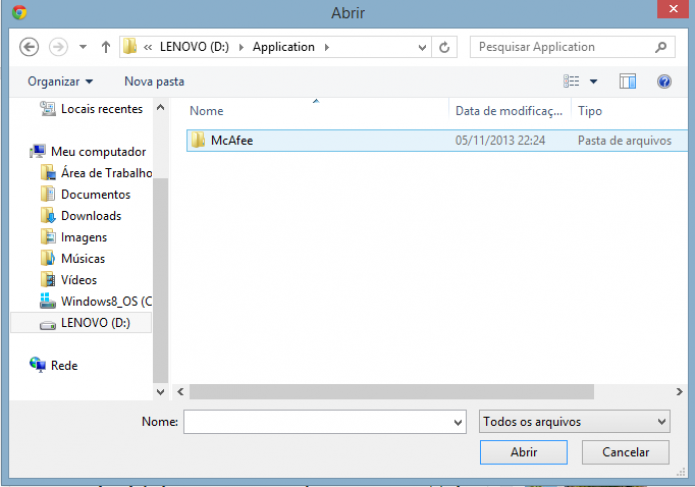
Task: Click the Nome file name input field
Action: [x=325, y=422]
